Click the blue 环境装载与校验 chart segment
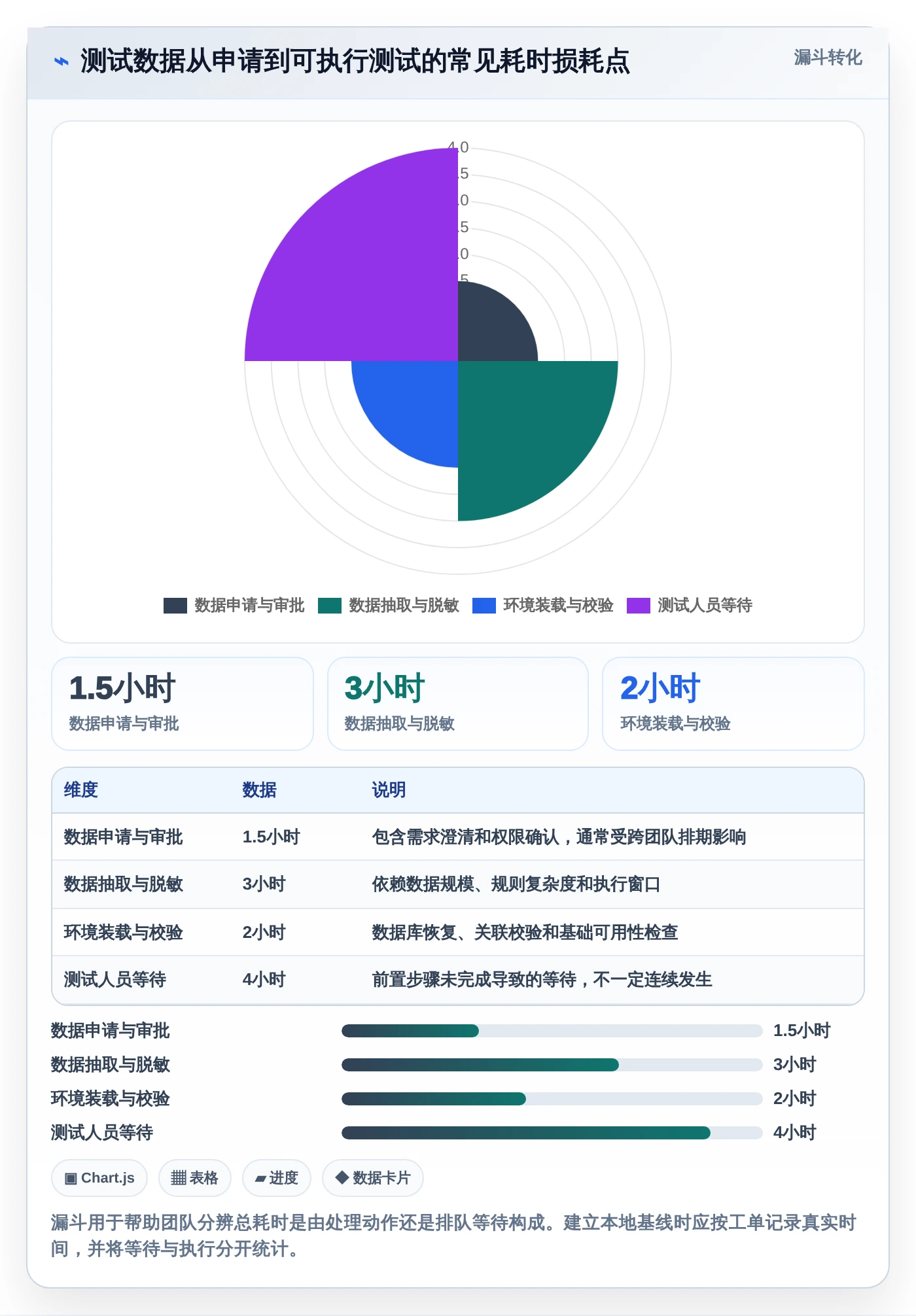 (415, 402)
